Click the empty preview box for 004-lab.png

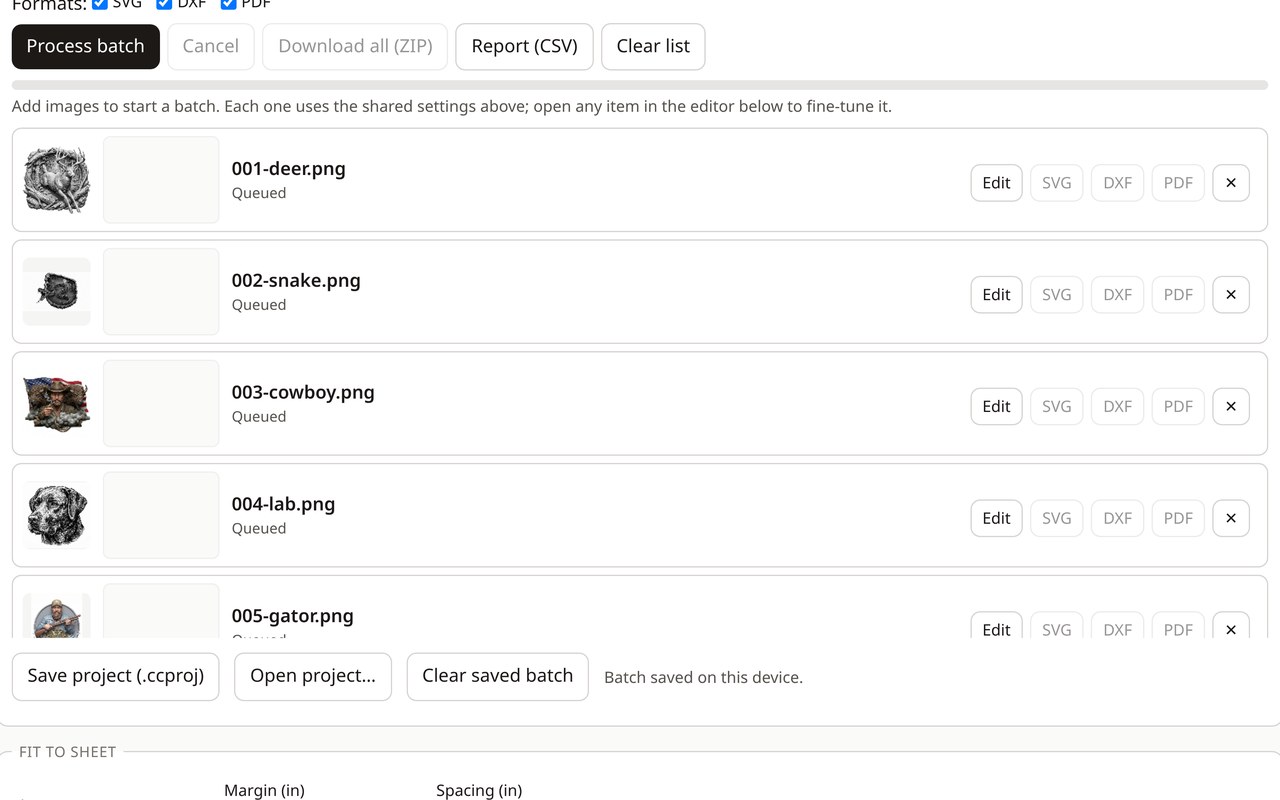point(161,516)
